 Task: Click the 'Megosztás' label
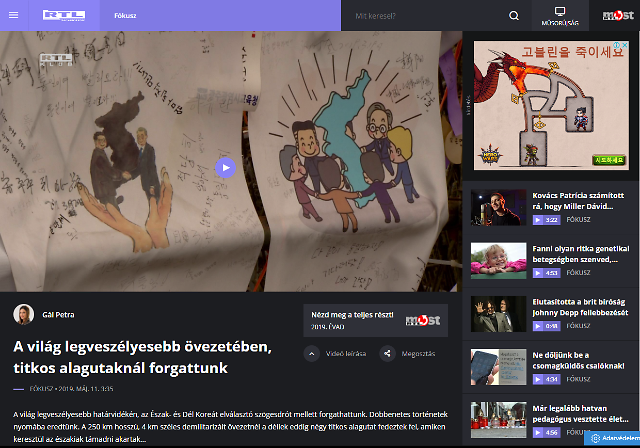click(x=418, y=354)
